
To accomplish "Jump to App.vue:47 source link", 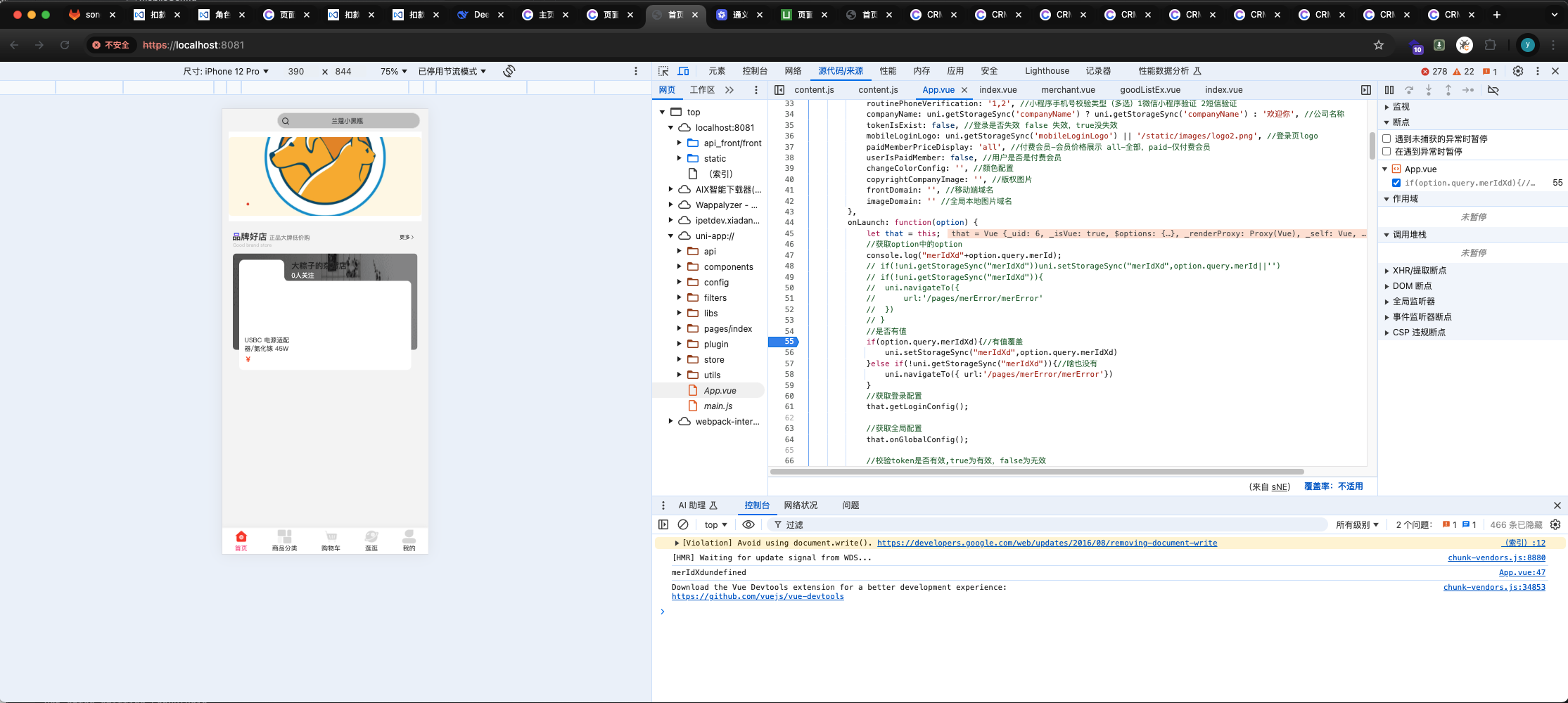I will 1522,572.
